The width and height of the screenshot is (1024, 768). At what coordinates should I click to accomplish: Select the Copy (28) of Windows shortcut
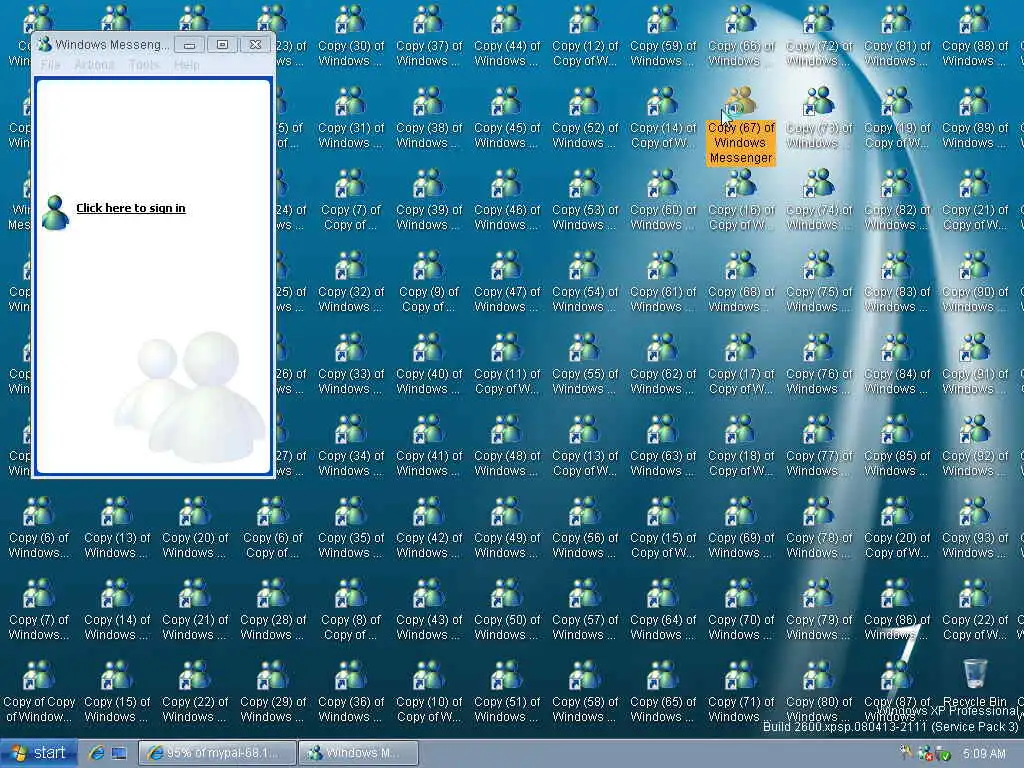(273, 609)
